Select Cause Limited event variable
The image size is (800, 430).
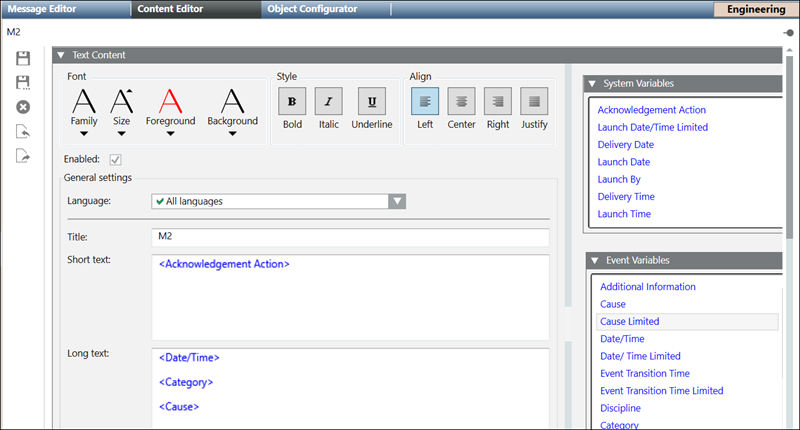pyautogui.click(x=629, y=322)
